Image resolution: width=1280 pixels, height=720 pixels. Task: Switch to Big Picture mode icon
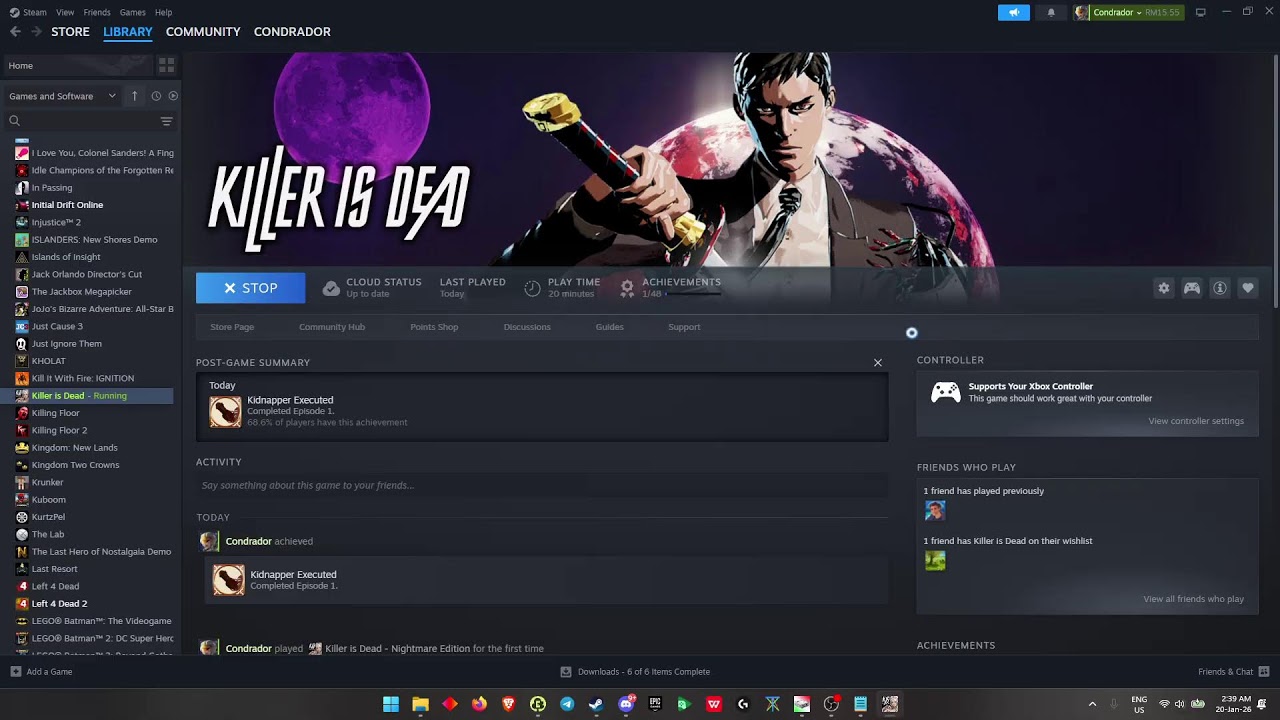click(1200, 12)
